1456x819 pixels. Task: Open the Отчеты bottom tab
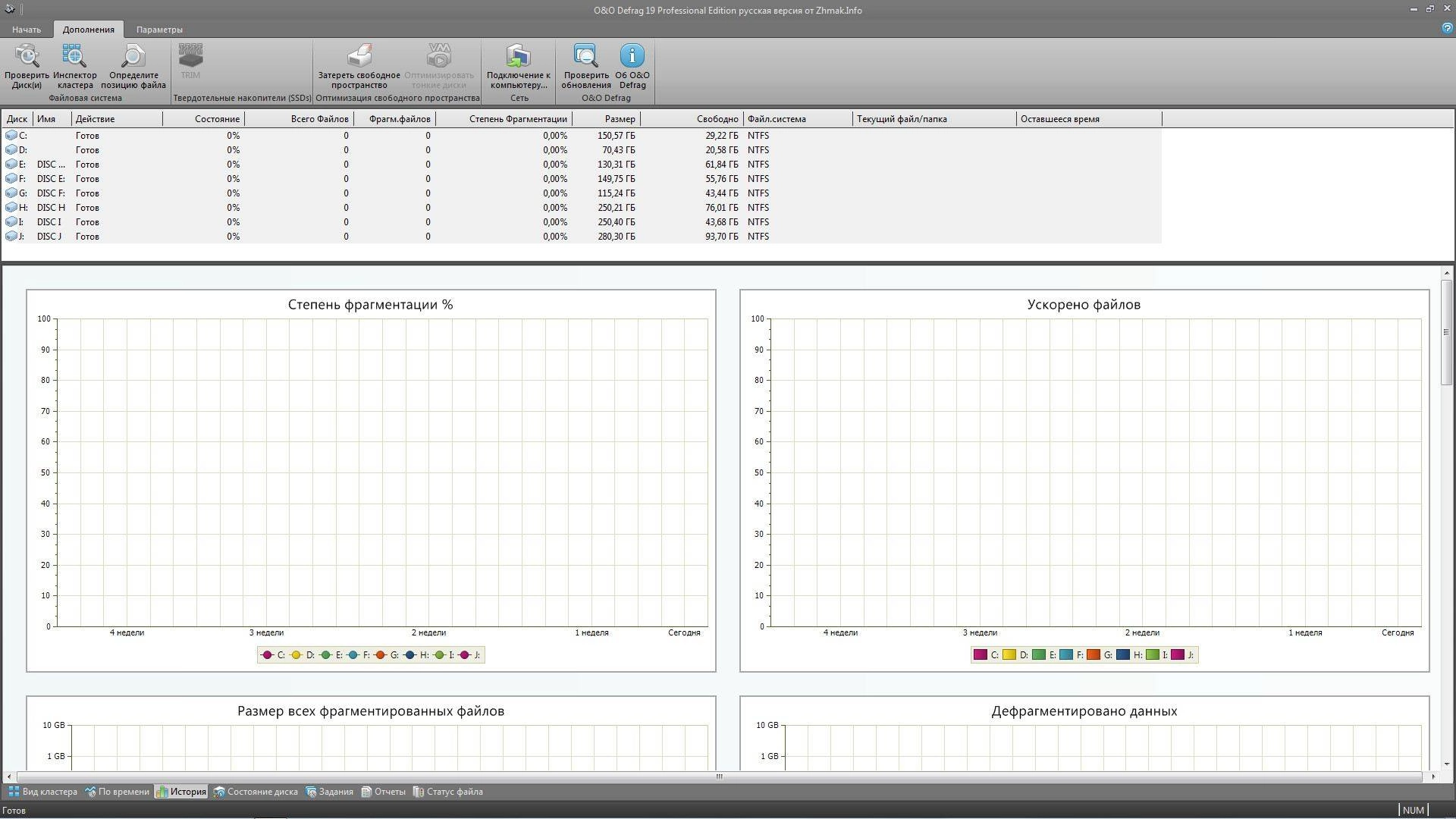point(383,792)
